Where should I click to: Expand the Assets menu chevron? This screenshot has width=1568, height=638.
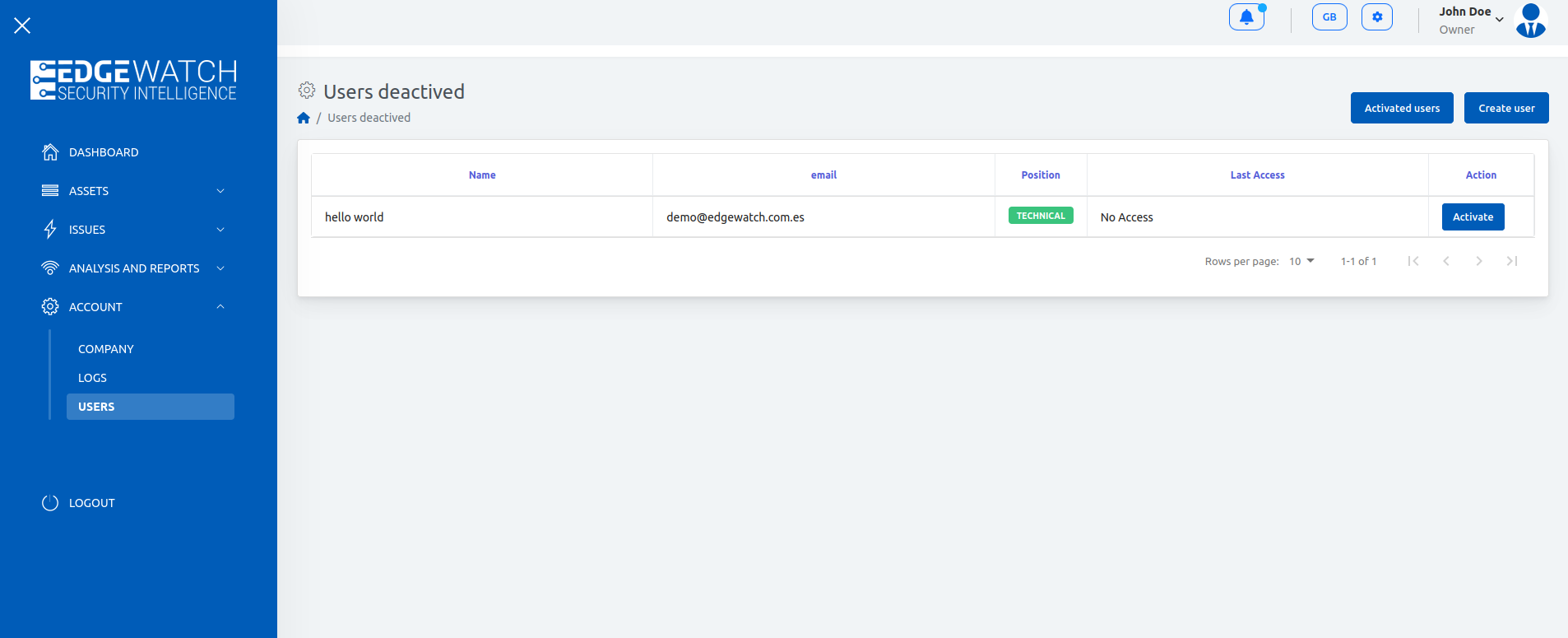(x=220, y=191)
